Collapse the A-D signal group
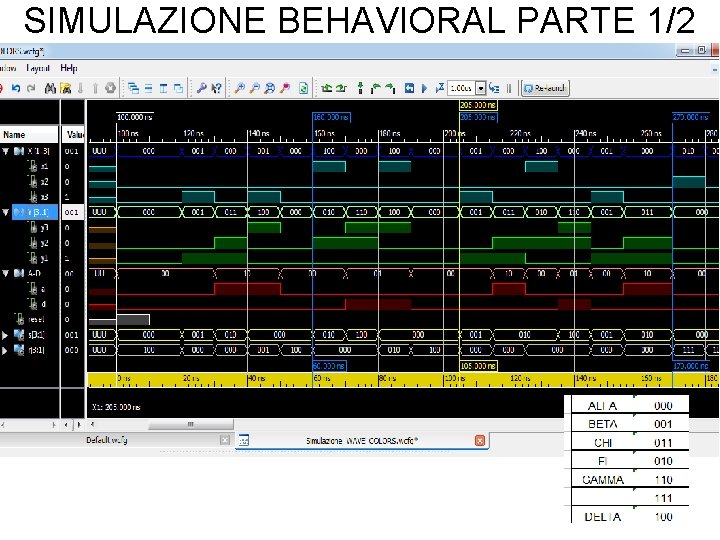This screenshot has width=720, height=540. point(6,273)
